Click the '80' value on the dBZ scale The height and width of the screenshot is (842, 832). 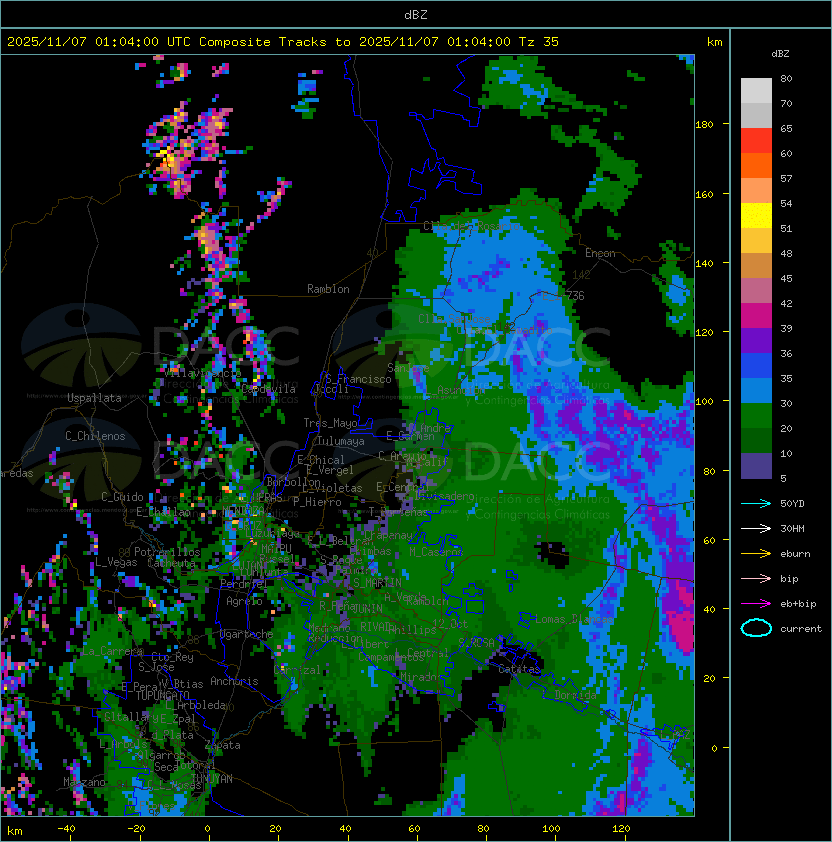pyautogui.click(x=786, y=78)
